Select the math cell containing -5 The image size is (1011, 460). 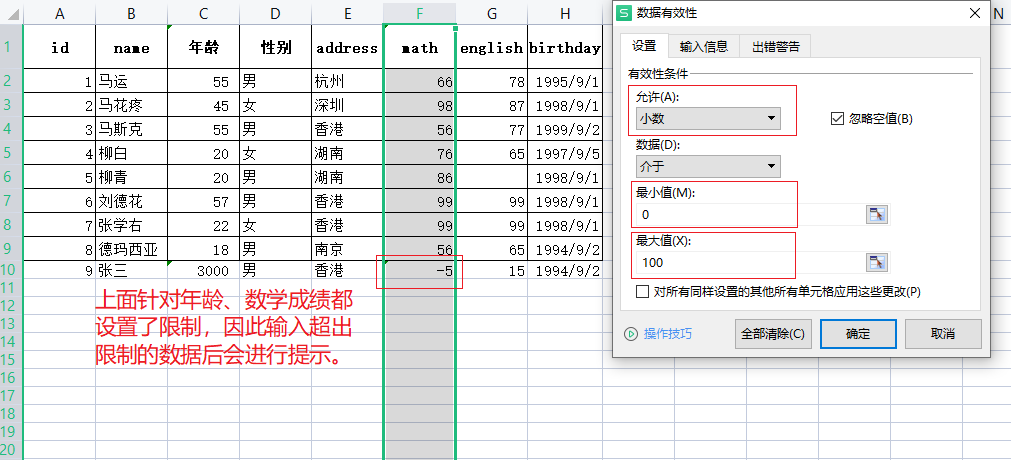coord(419,271)
